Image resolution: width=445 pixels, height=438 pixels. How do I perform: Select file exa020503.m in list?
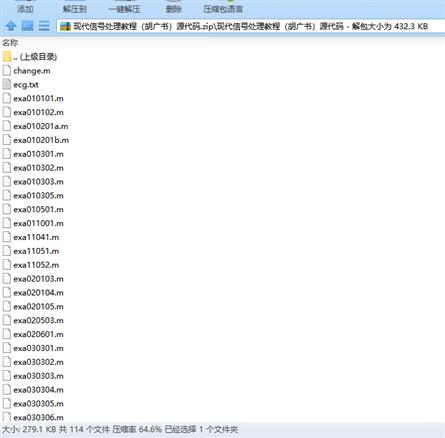38,320
